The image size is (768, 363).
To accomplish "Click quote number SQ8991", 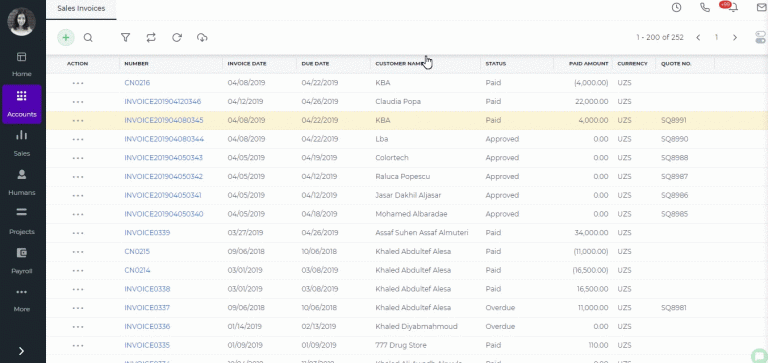I will 674,120.
